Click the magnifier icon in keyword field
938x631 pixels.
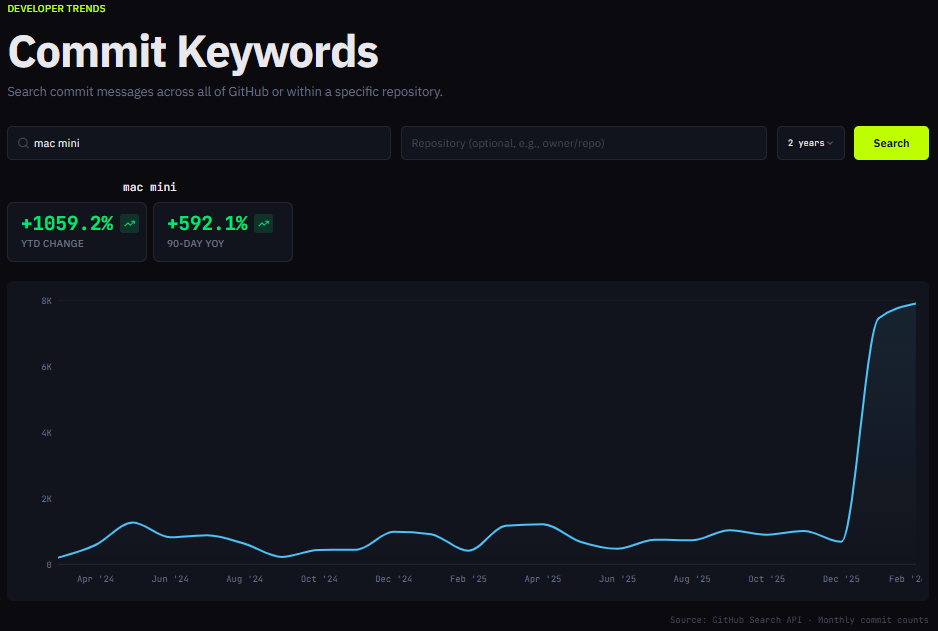23,143
